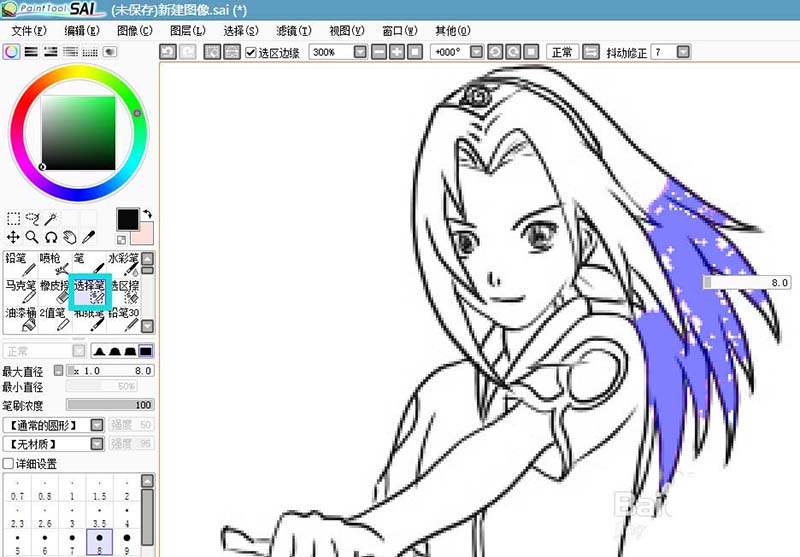The image size is (800, 557).
Task: Choose the 马克笔 marker brush
Action: (20, 291)
